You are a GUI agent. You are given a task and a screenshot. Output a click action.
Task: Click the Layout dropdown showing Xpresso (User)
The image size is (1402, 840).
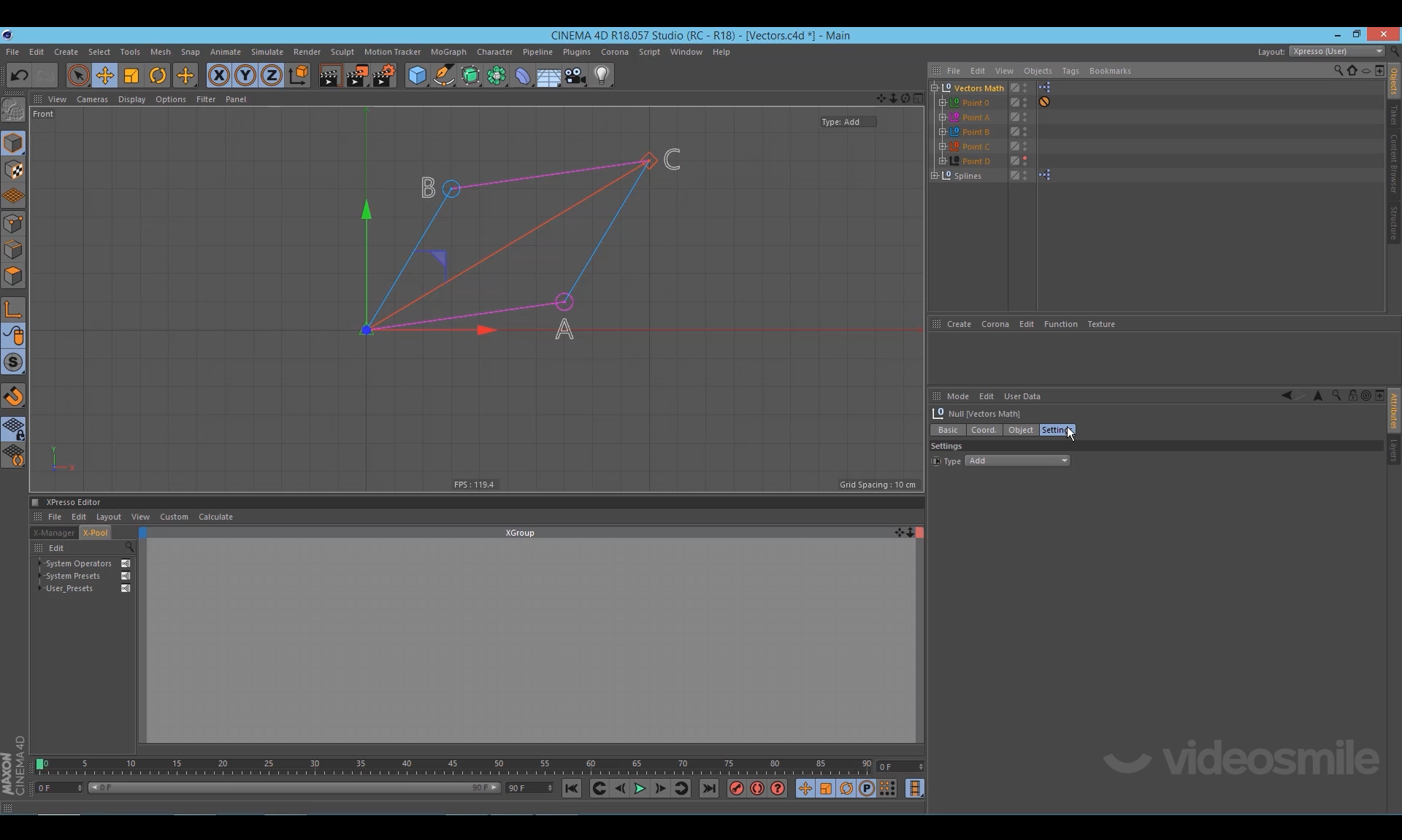click(x=1336, y=52)
